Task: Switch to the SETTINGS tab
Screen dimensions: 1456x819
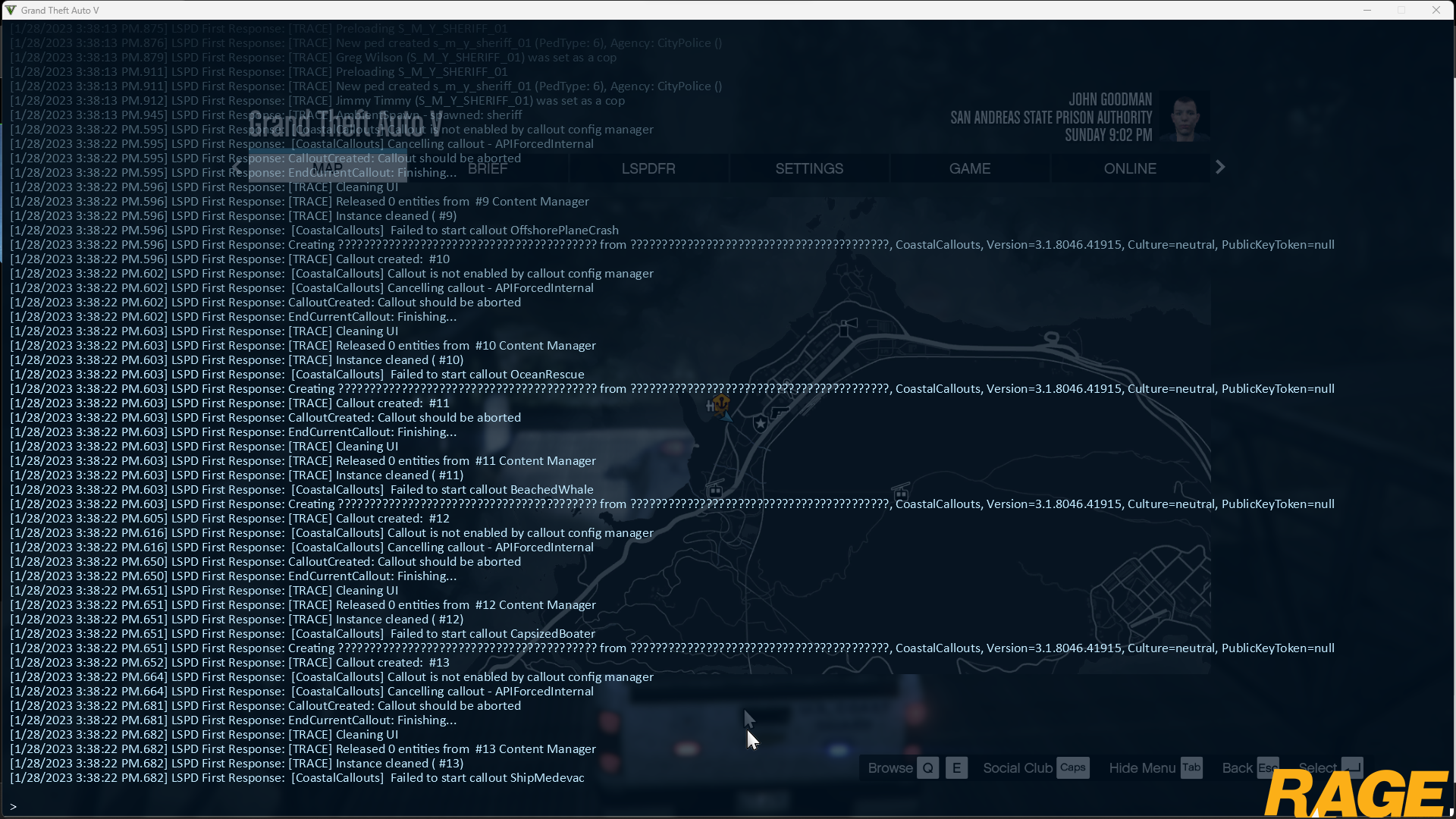Action: tap(809, 168)
